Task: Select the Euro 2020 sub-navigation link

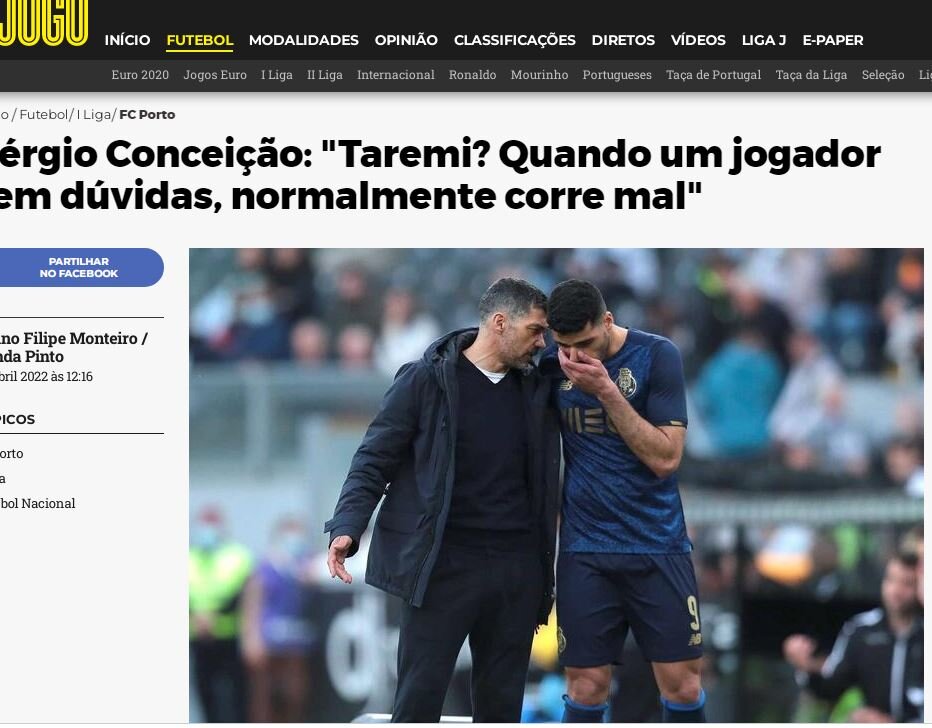Action: point(140,75)
